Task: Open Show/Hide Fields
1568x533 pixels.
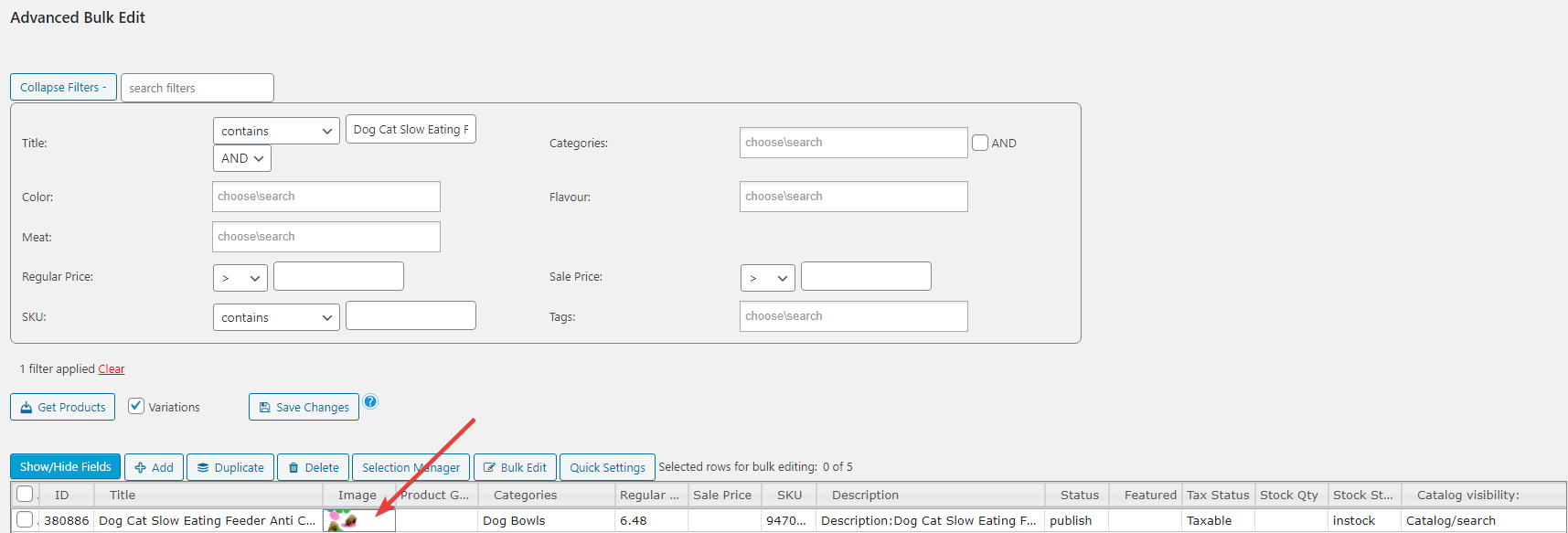Action: tap(65, 466)
